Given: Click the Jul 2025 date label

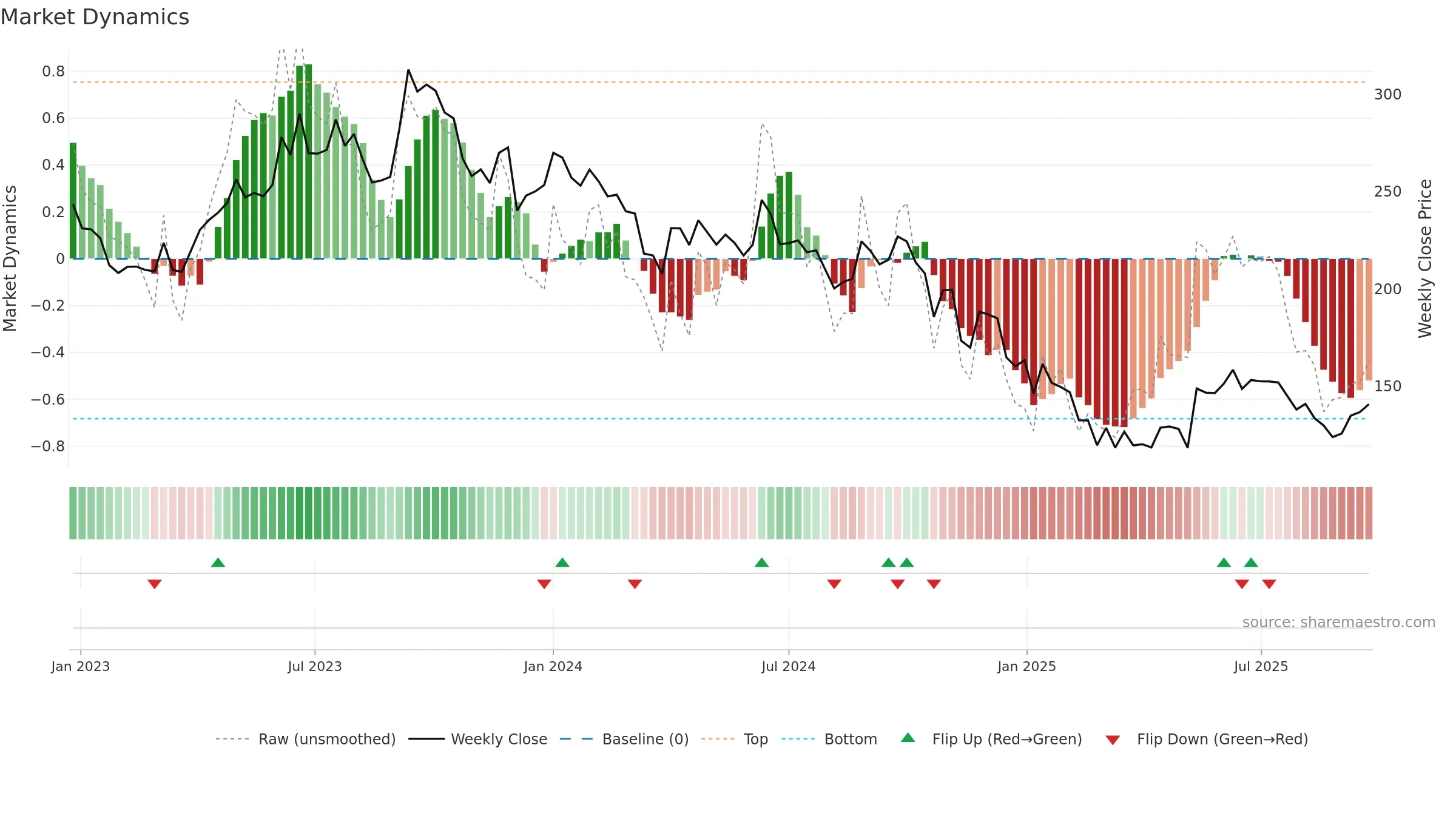Looking at the screenshot, I should 1261,667.
